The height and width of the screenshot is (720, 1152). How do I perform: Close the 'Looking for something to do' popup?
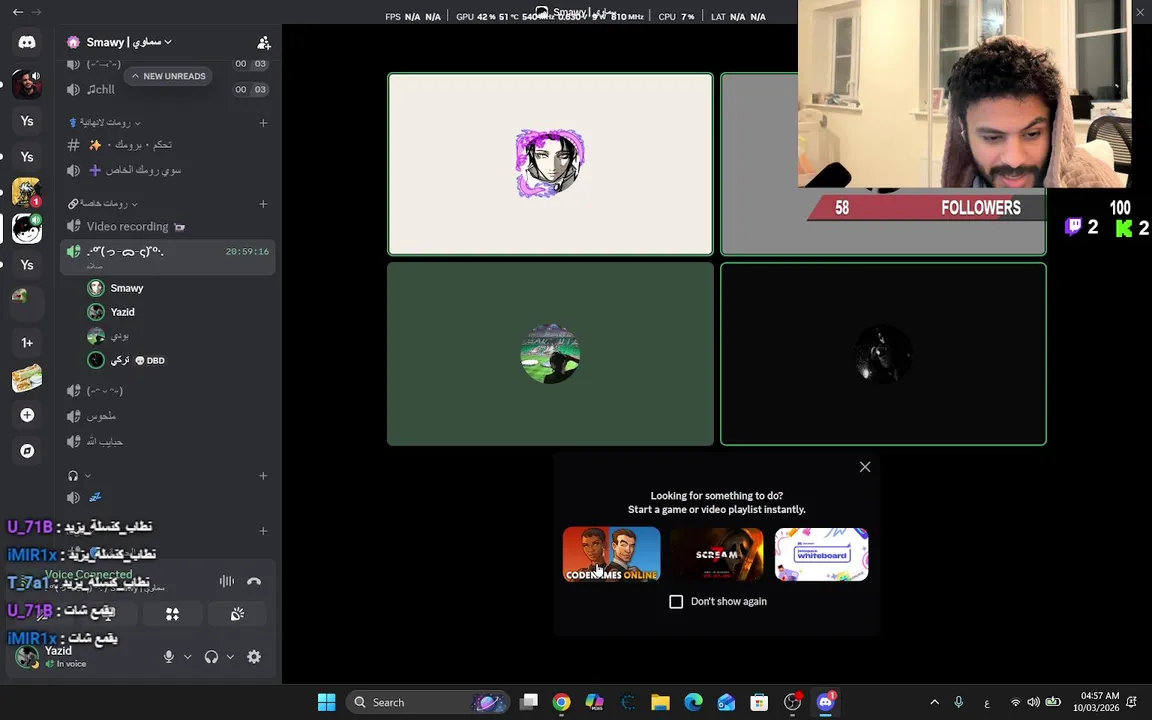point(865,467)
